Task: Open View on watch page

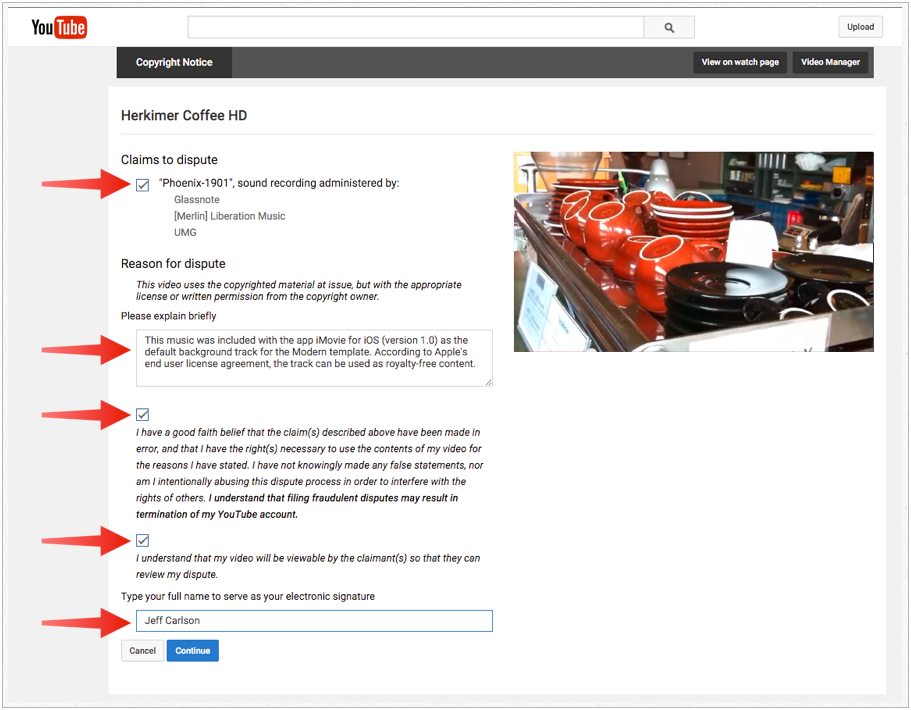Action: [740, 62]
